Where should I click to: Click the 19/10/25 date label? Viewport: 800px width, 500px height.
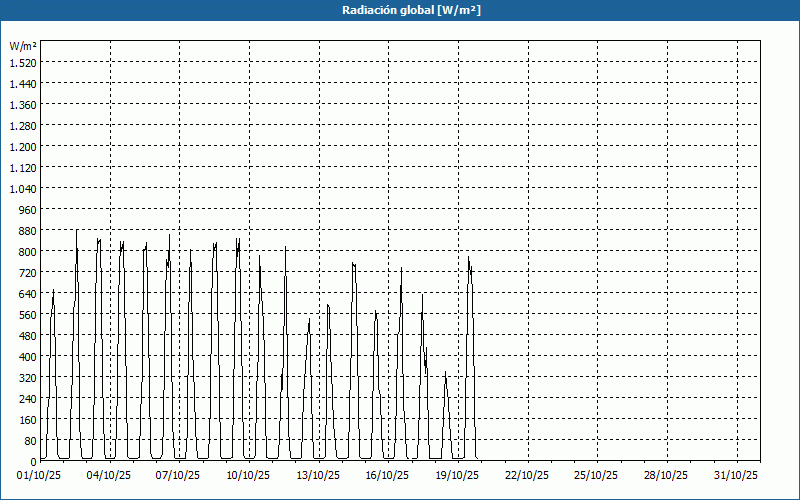(458, 475)
